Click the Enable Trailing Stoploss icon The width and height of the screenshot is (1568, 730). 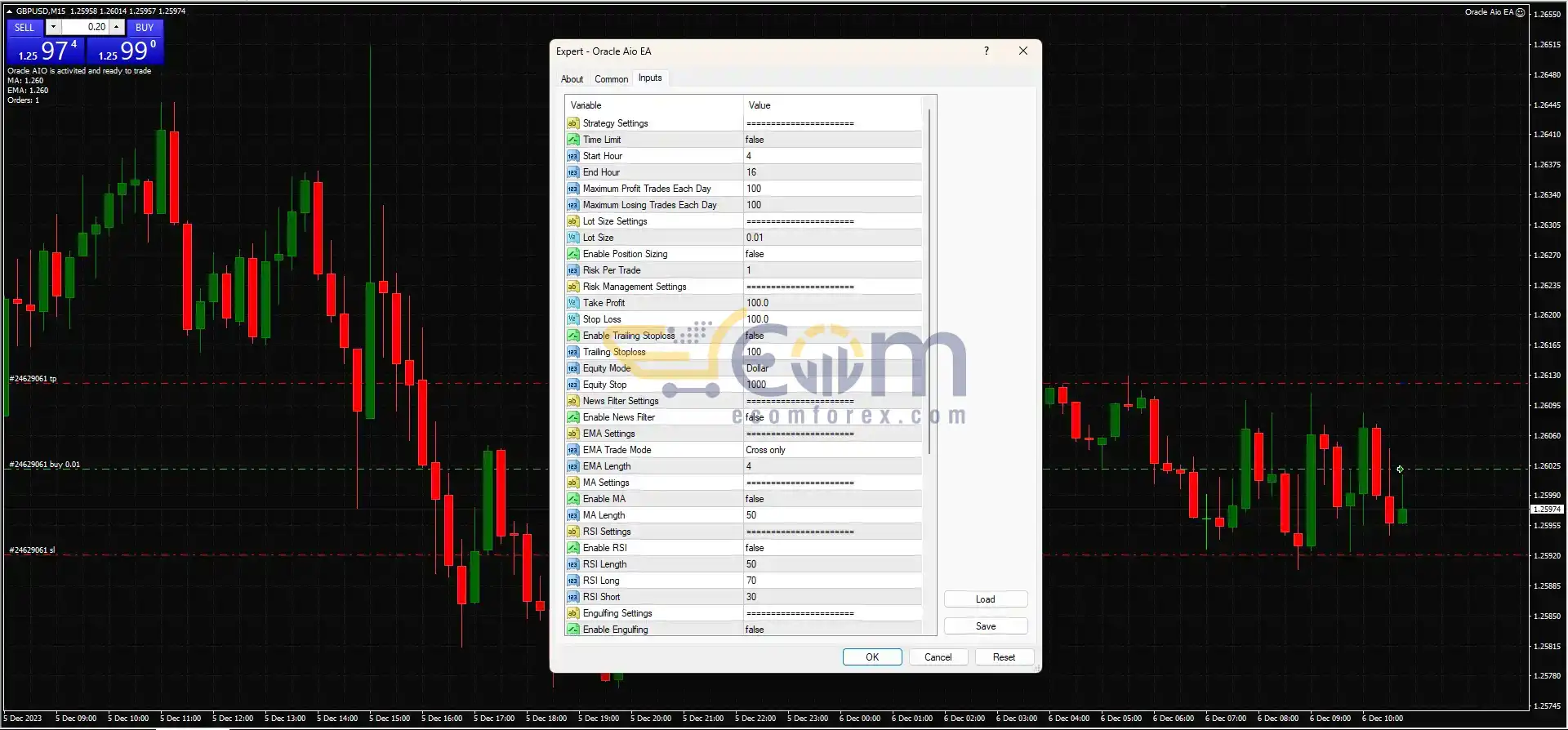click(572, 336)
